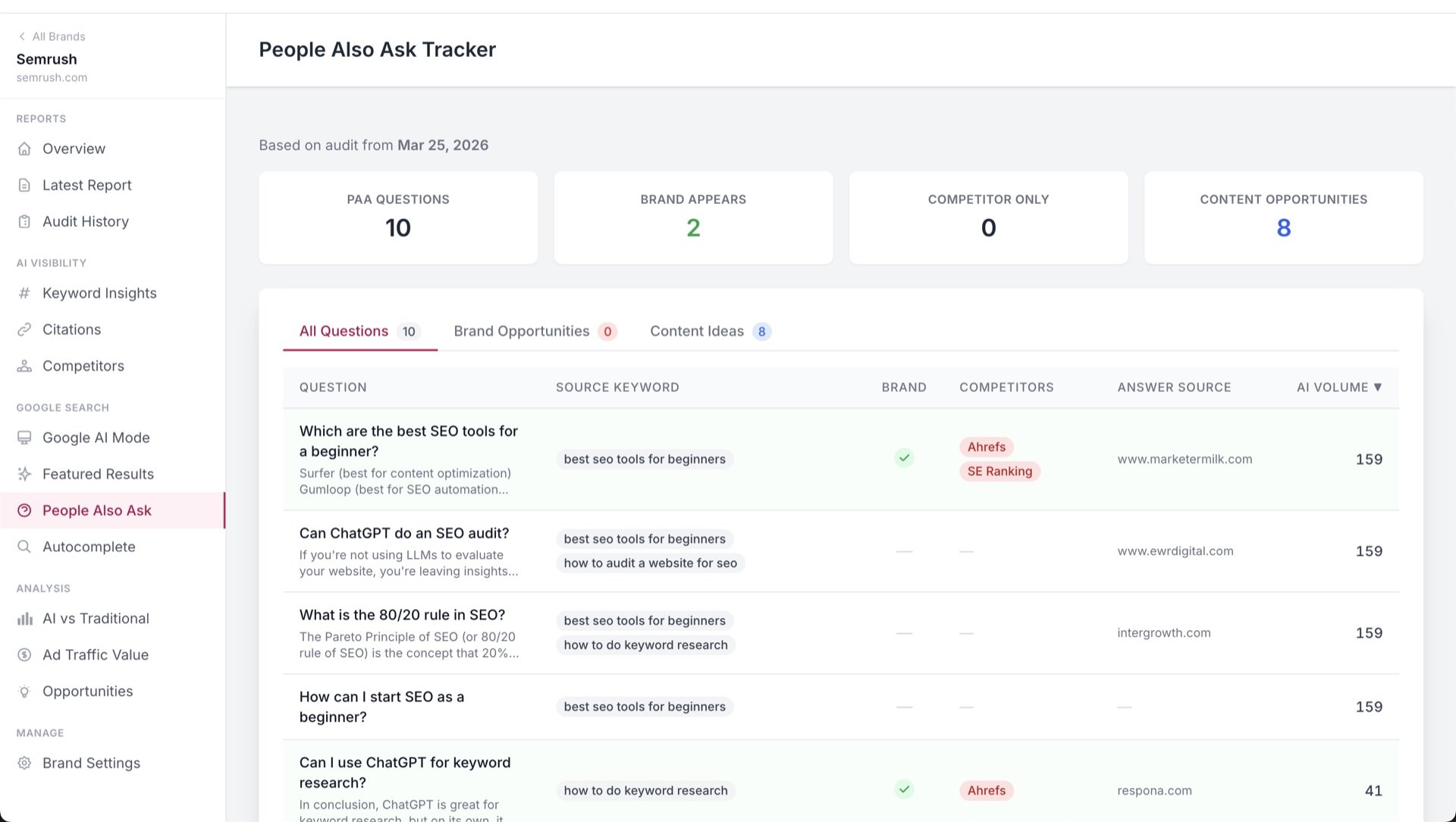Open Brand Settings

tap(91, 764)
